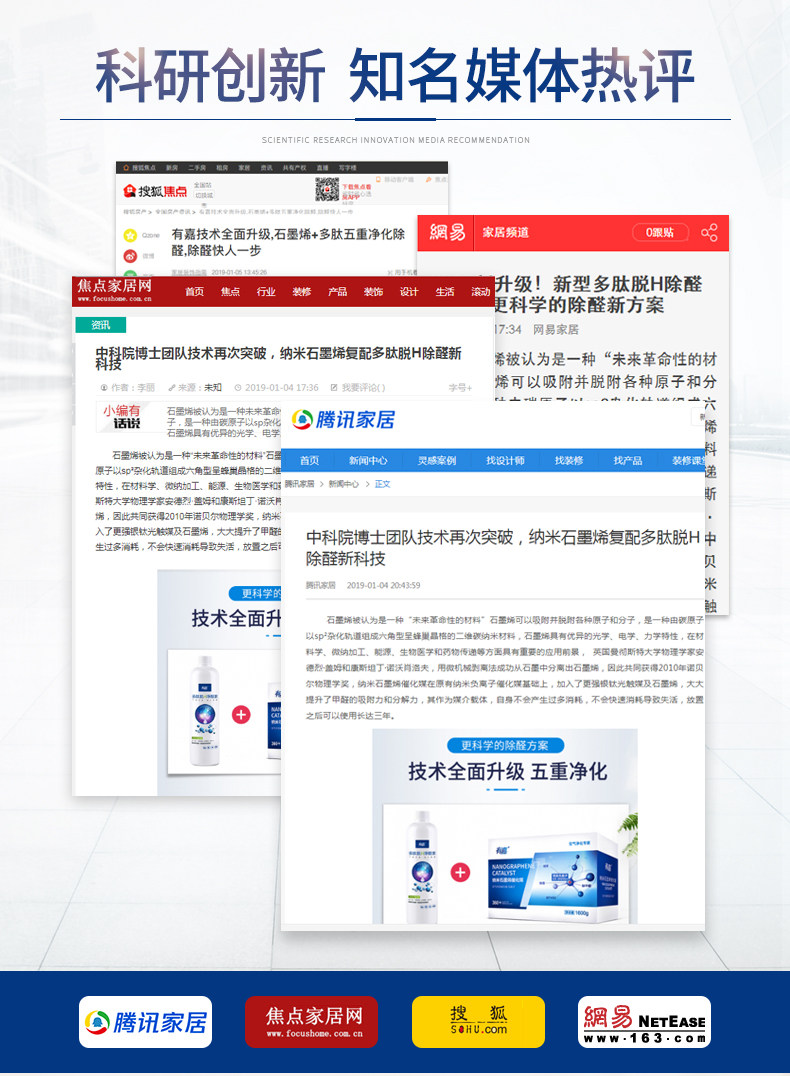Open 装饰 in the Focus Home red navbar
Image resolution: width=790 pixels, height=1076 pixels.
pyautogui.click(x=373, y=292)
